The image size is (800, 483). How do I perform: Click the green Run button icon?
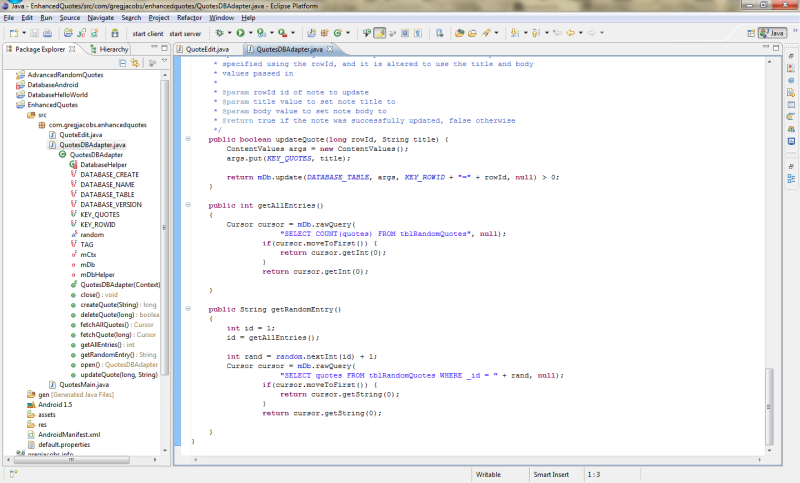[x=240, y=33]
